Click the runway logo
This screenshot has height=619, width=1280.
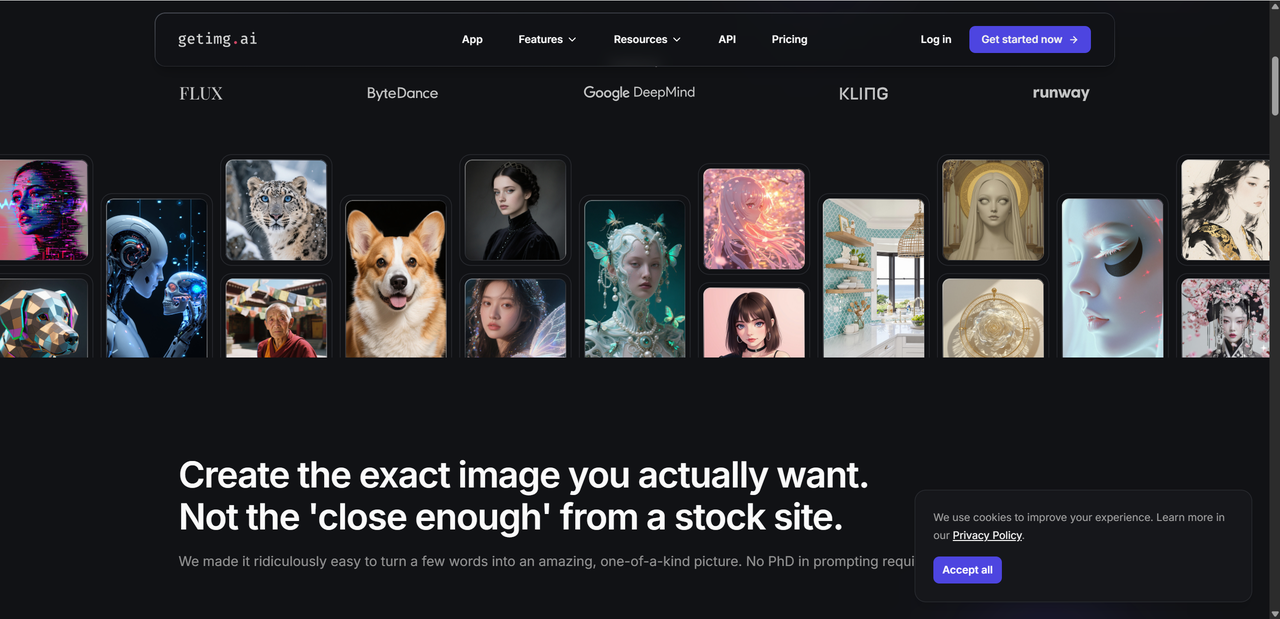[x=1060, y=93]
